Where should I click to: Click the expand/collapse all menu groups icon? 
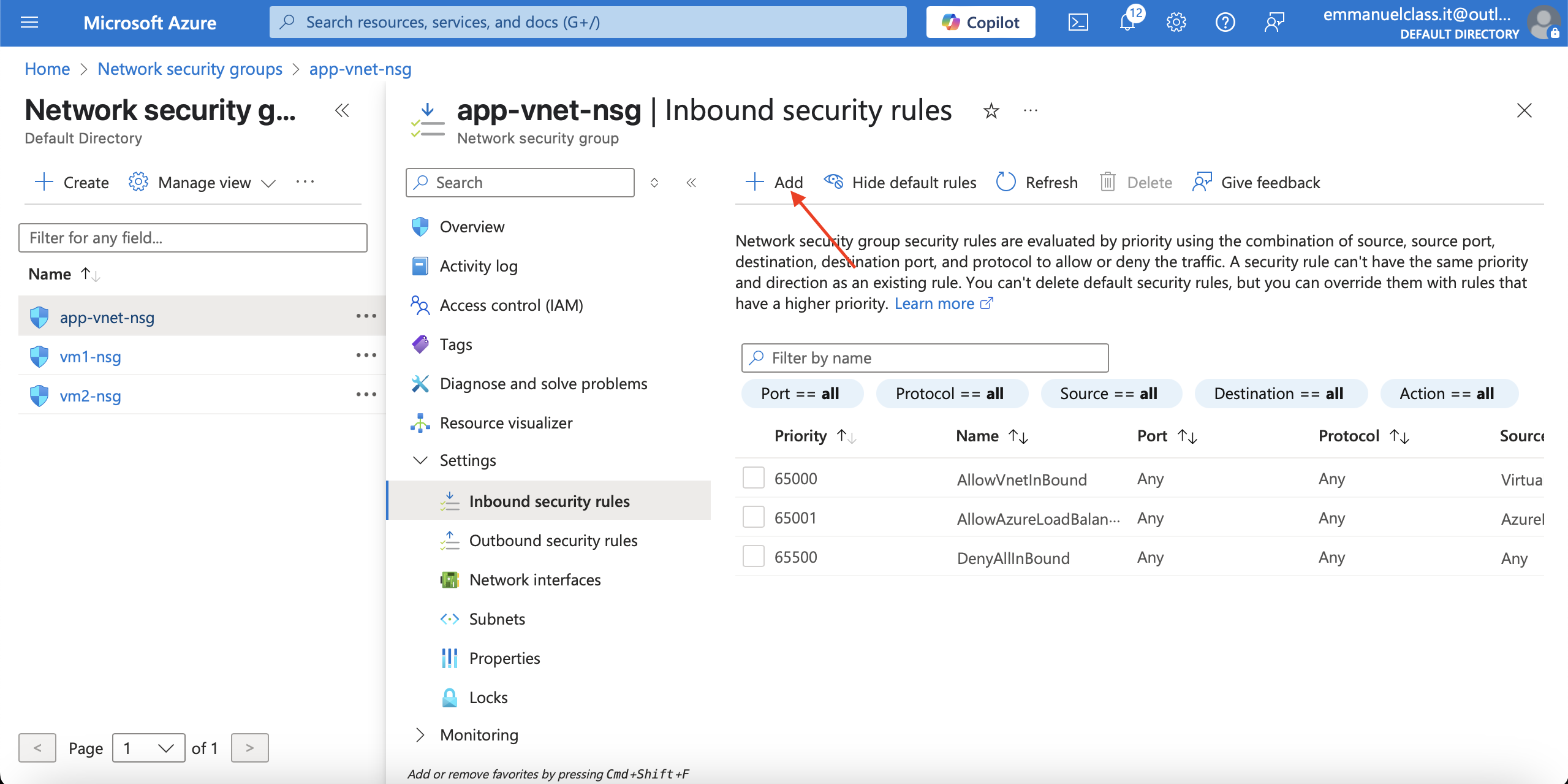point(654,183)
